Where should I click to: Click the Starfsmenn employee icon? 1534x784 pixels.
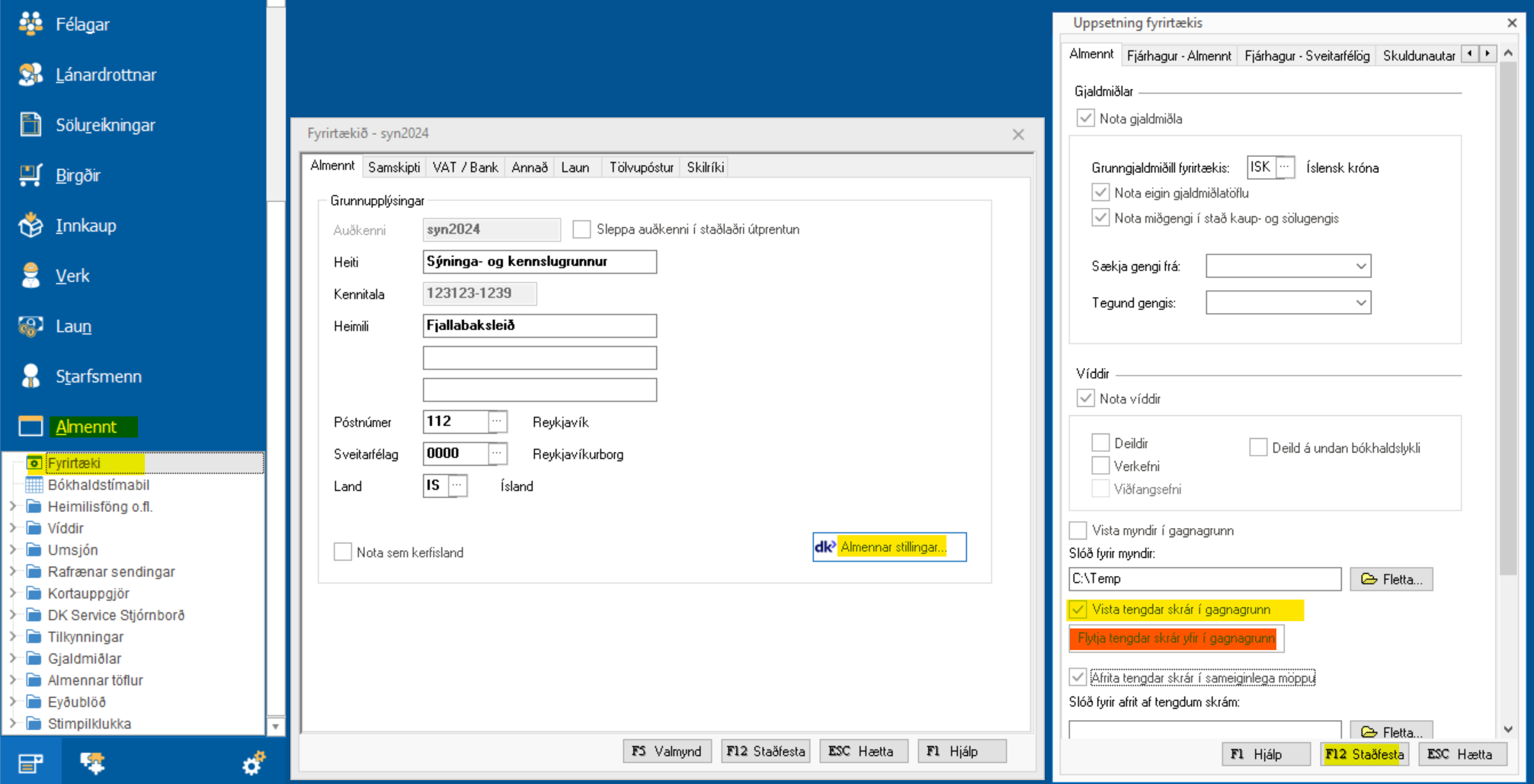30,376
